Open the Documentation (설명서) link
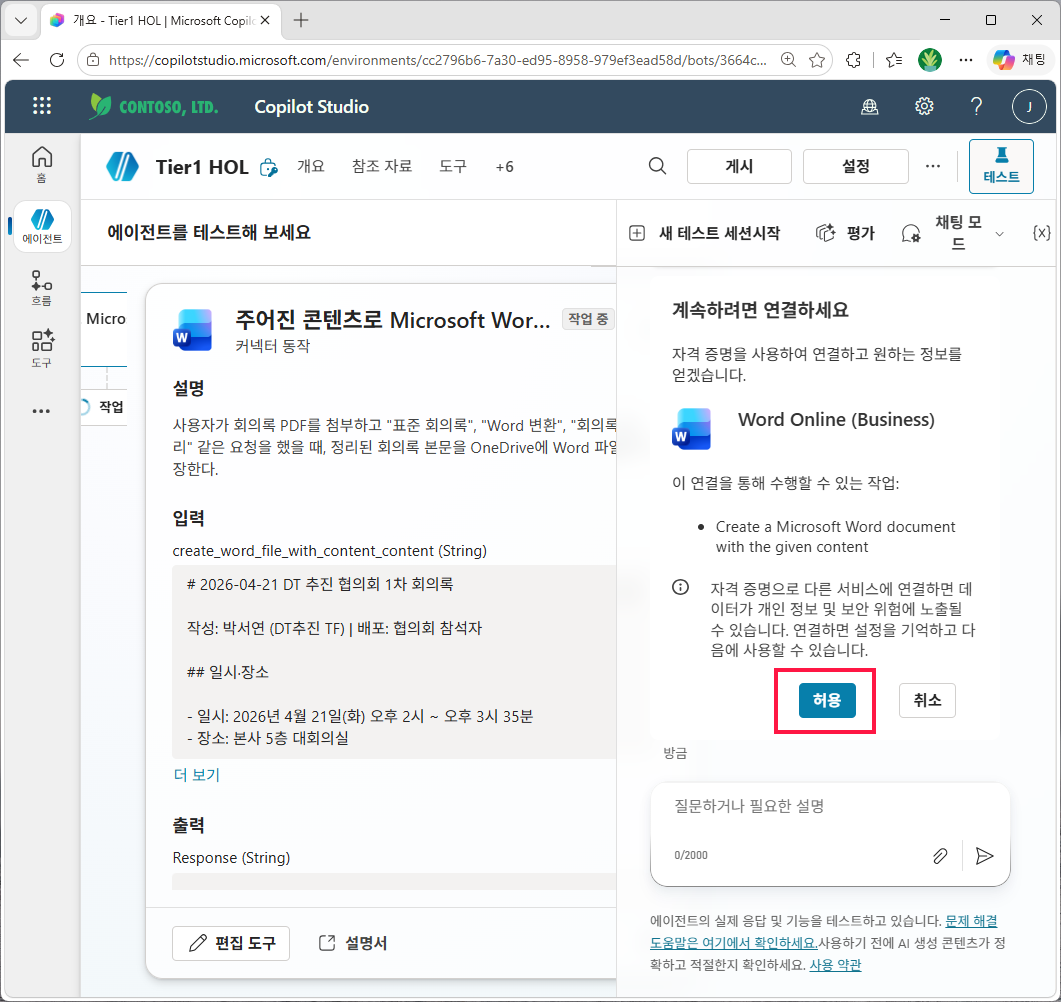This screenshot has height=1002, width=1061. 353,943
